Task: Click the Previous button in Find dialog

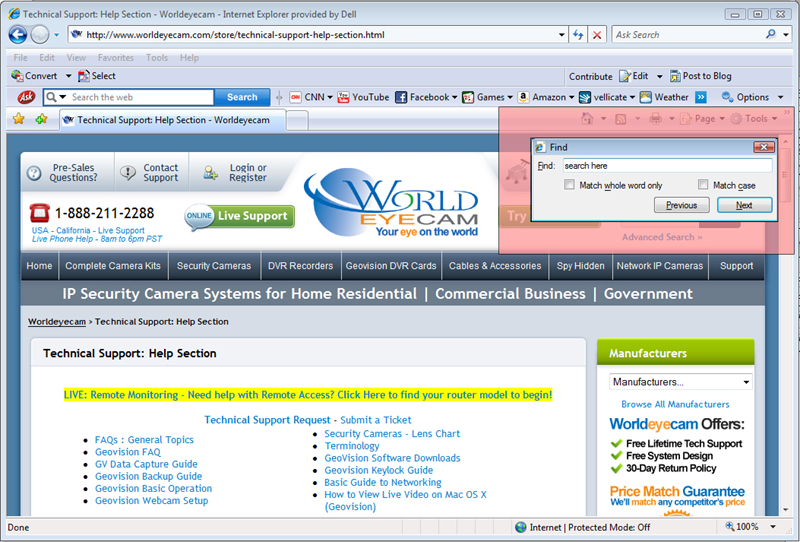Action: point(682,205)
